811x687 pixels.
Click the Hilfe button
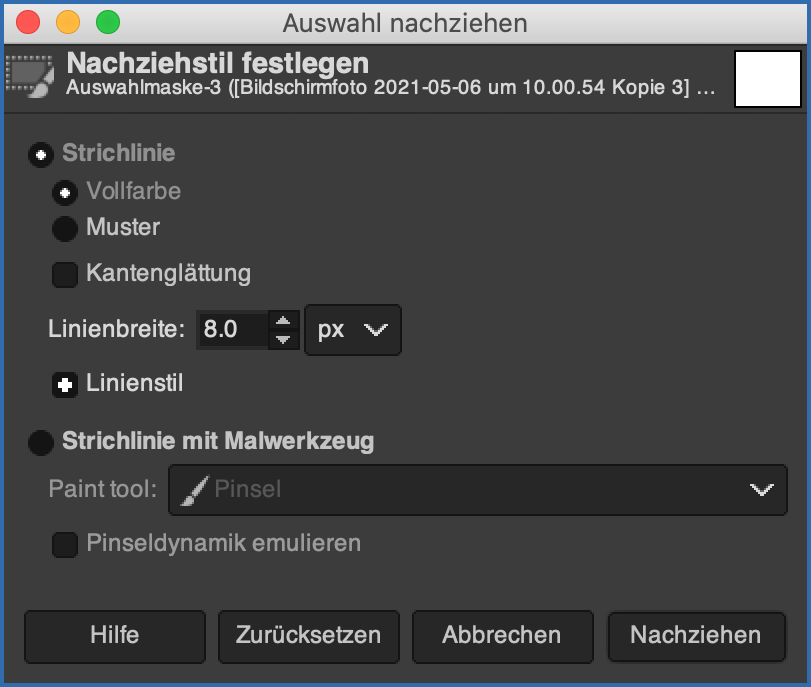(114, 636)
